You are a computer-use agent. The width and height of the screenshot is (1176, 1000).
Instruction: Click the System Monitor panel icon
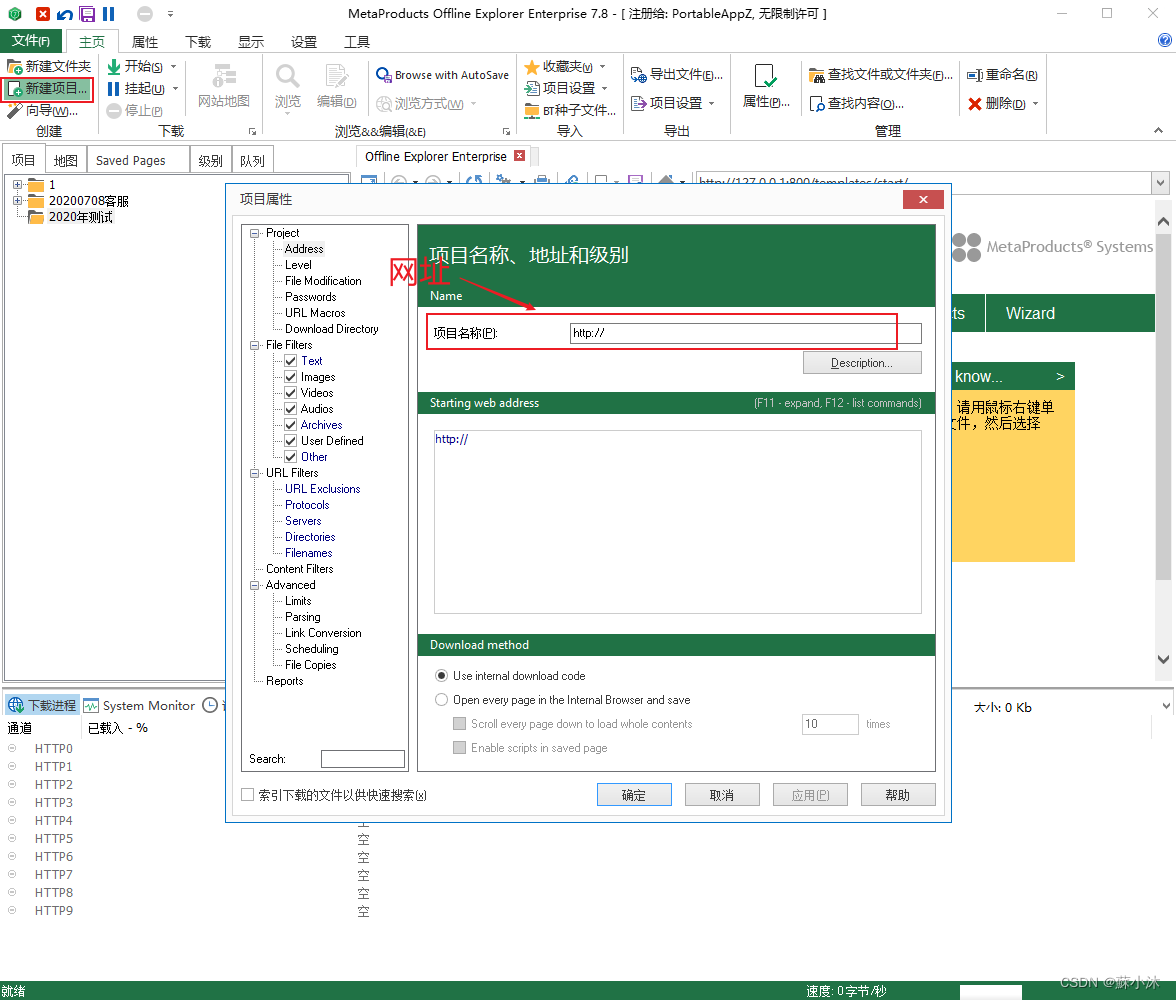point(91,706)
